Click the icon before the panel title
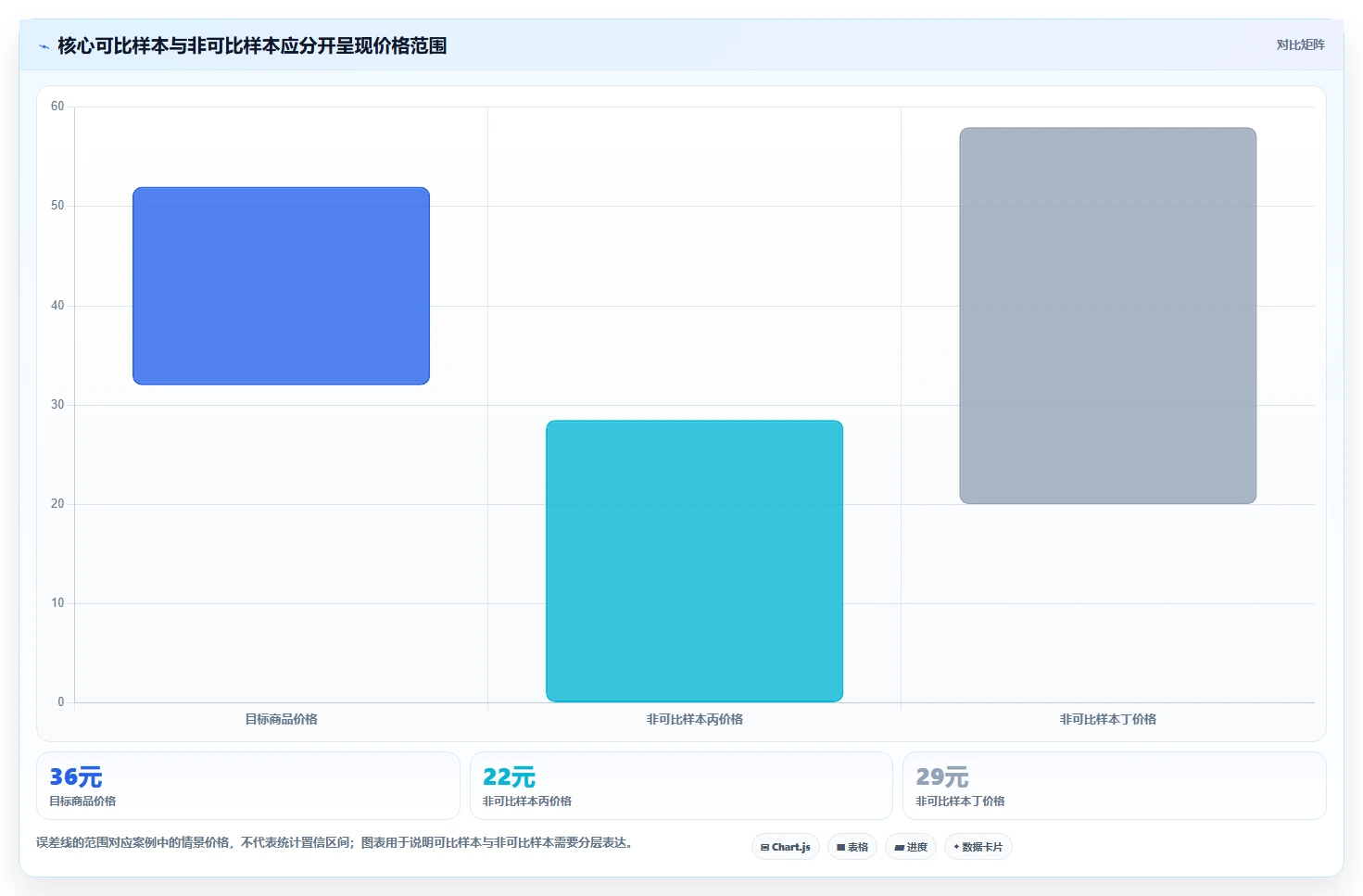The width and height of the screenshot is (1363, 896). tap(44, 46)
